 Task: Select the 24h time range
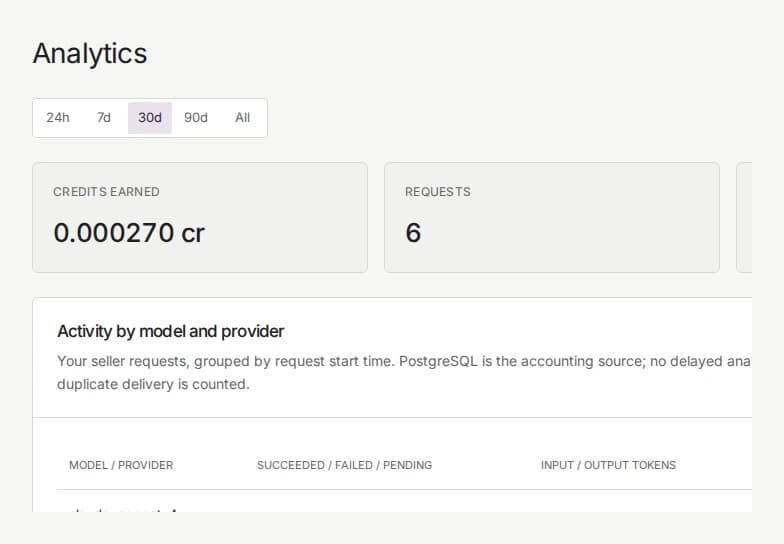pos(58,118)
